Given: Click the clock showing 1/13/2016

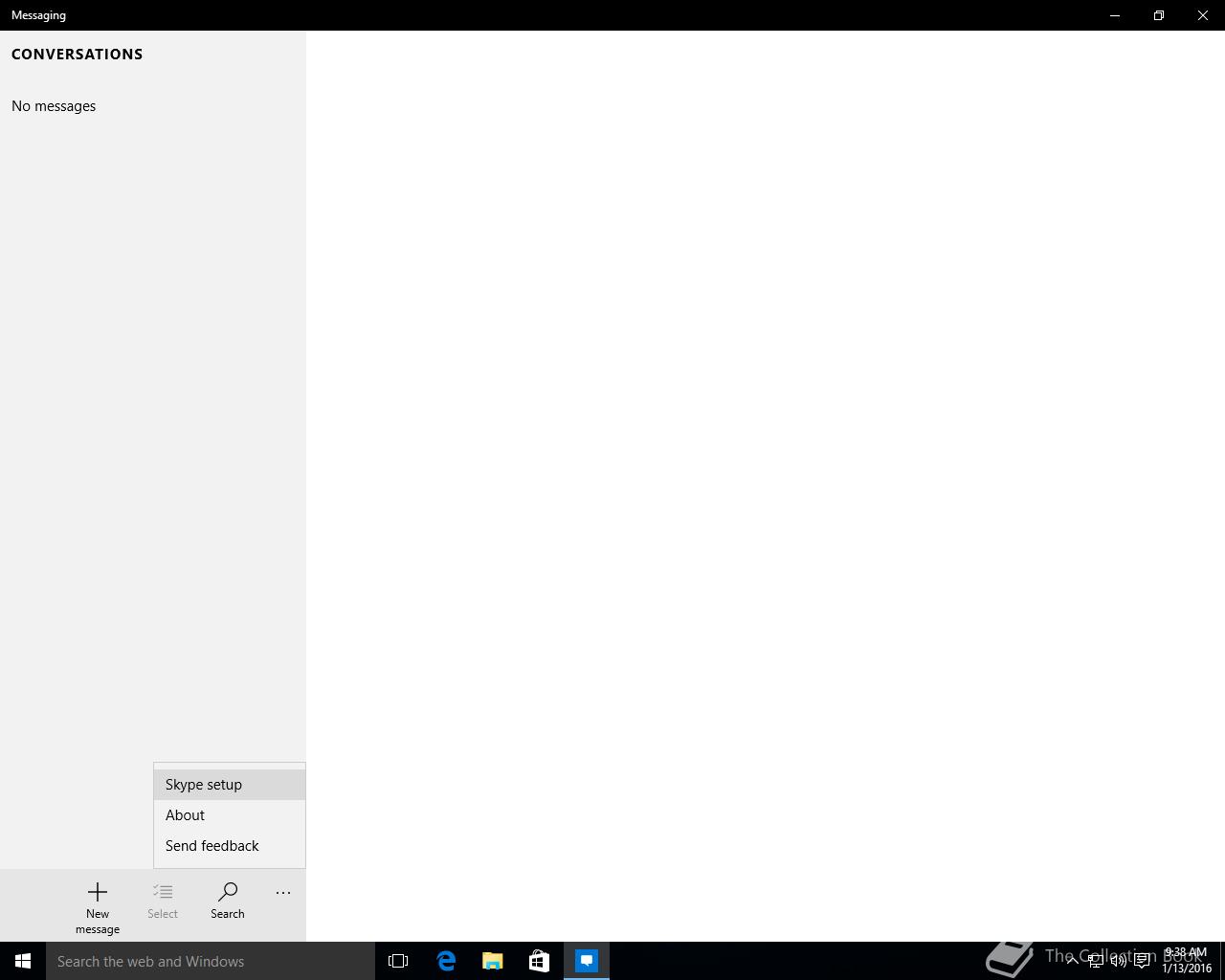Looking at the screenshot, I should coord(1187,960).
